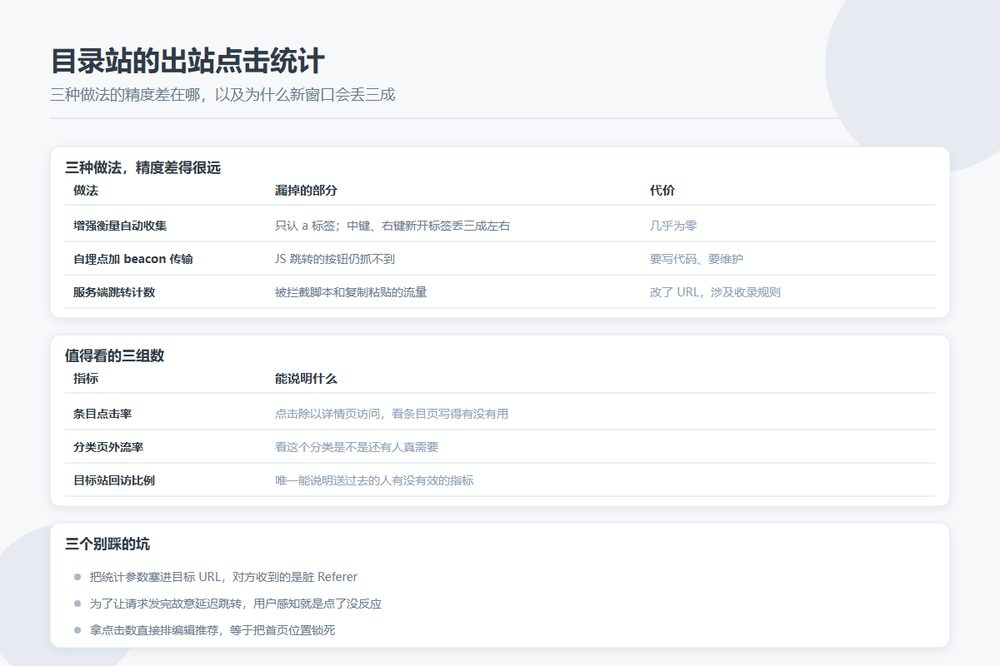Click the cell 几乎为零

pos(673,225)
